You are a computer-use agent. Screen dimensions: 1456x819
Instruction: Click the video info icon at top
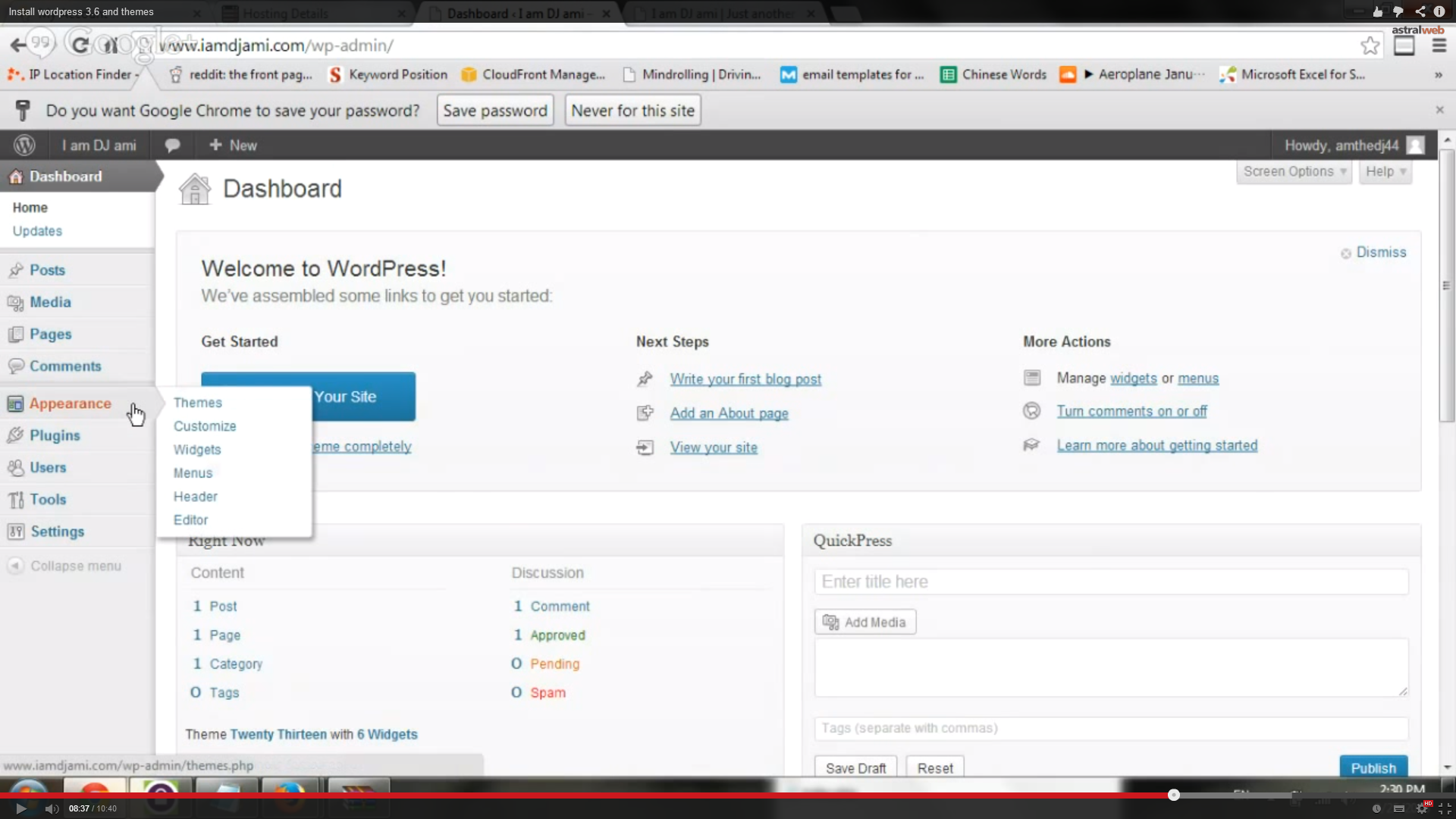[x=1439, y=11]
